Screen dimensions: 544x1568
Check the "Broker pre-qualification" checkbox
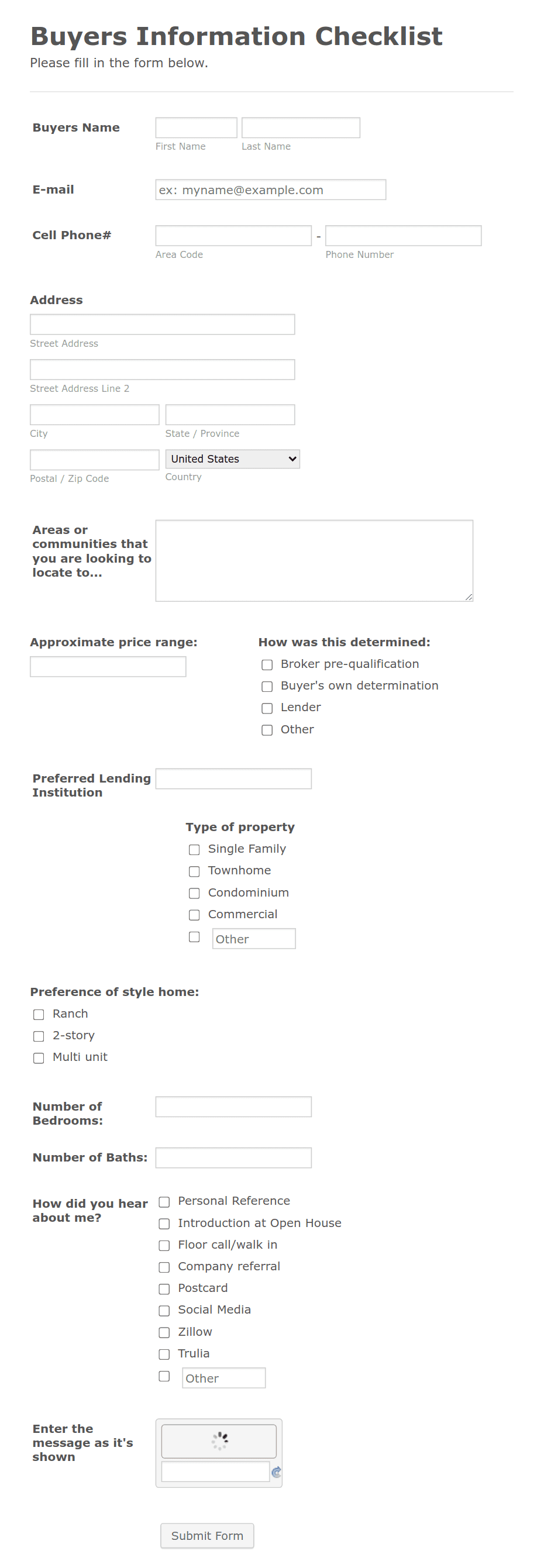tap(267, 665)
